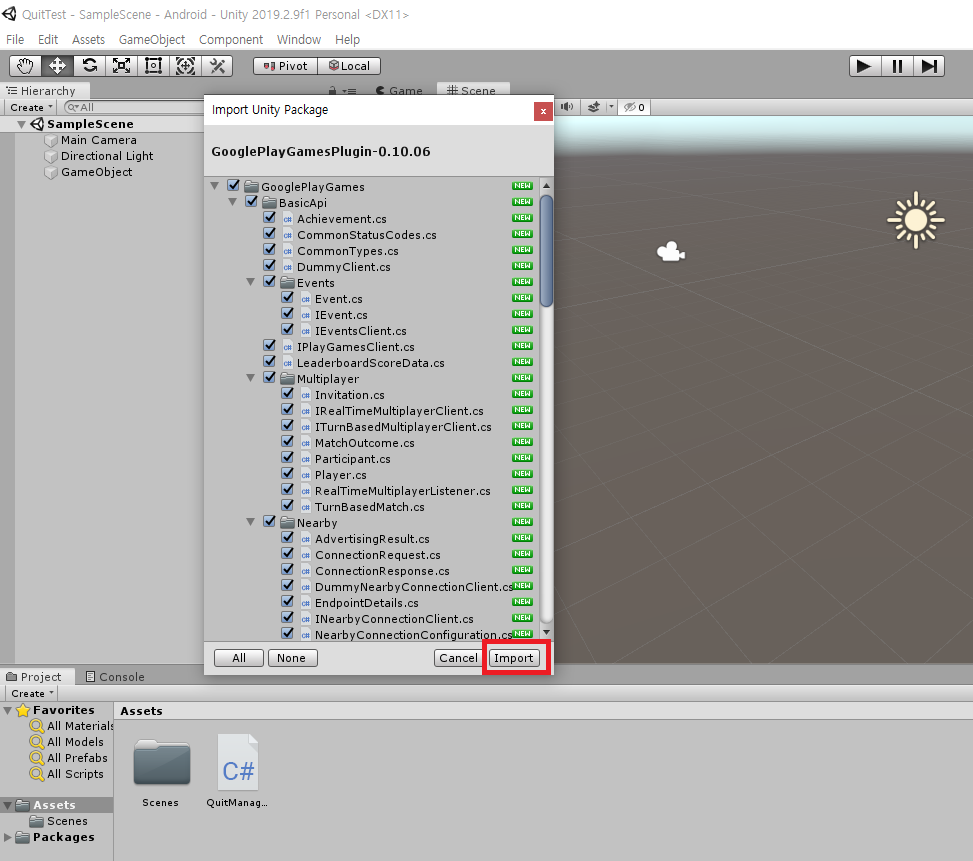Collapse SampleScene in Hierarchy
The image size is (973, 861).
[x=22, y=125]
